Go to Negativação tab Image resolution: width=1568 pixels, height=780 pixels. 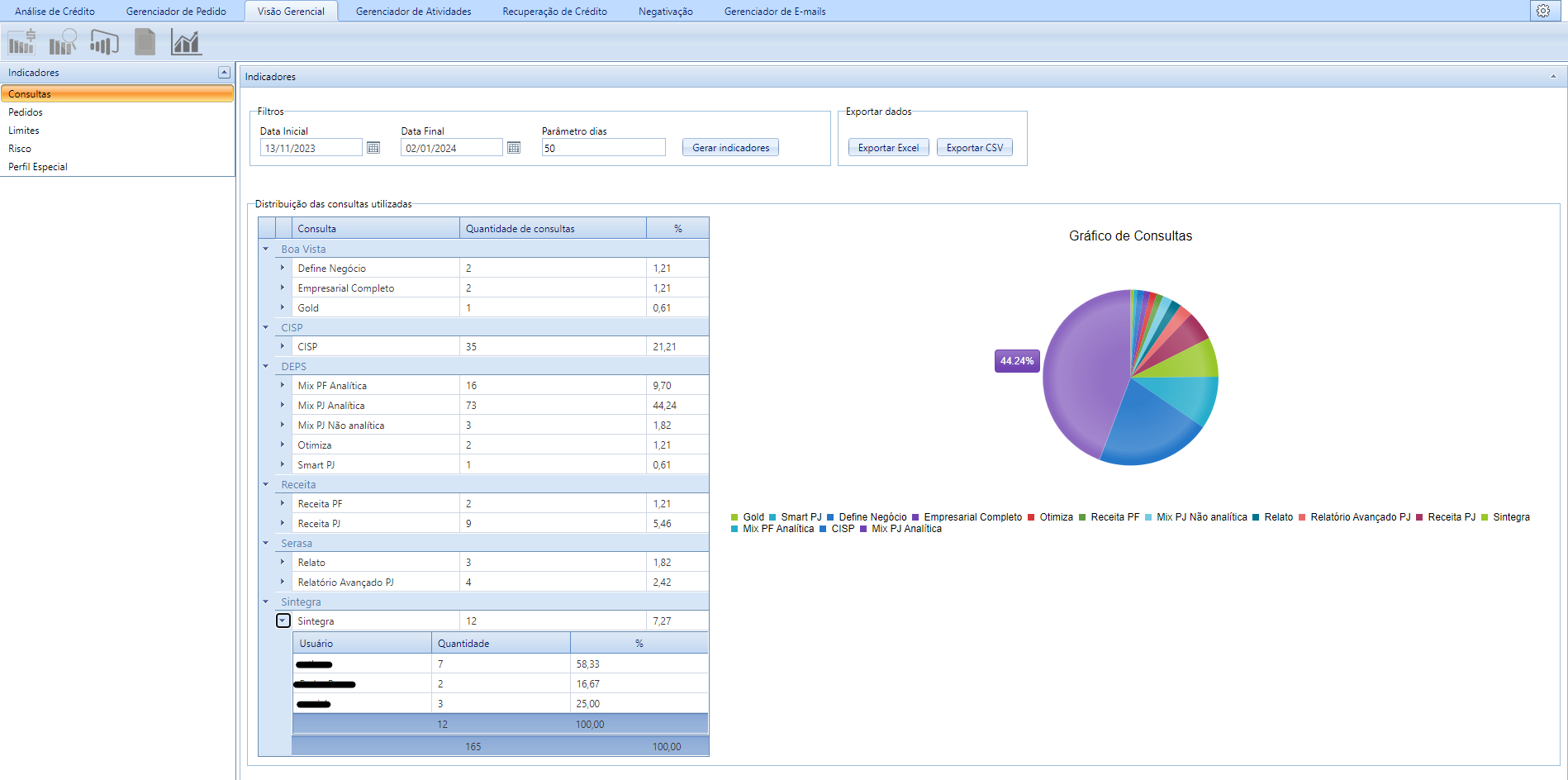pyautogui.click(x=665, y=12)
